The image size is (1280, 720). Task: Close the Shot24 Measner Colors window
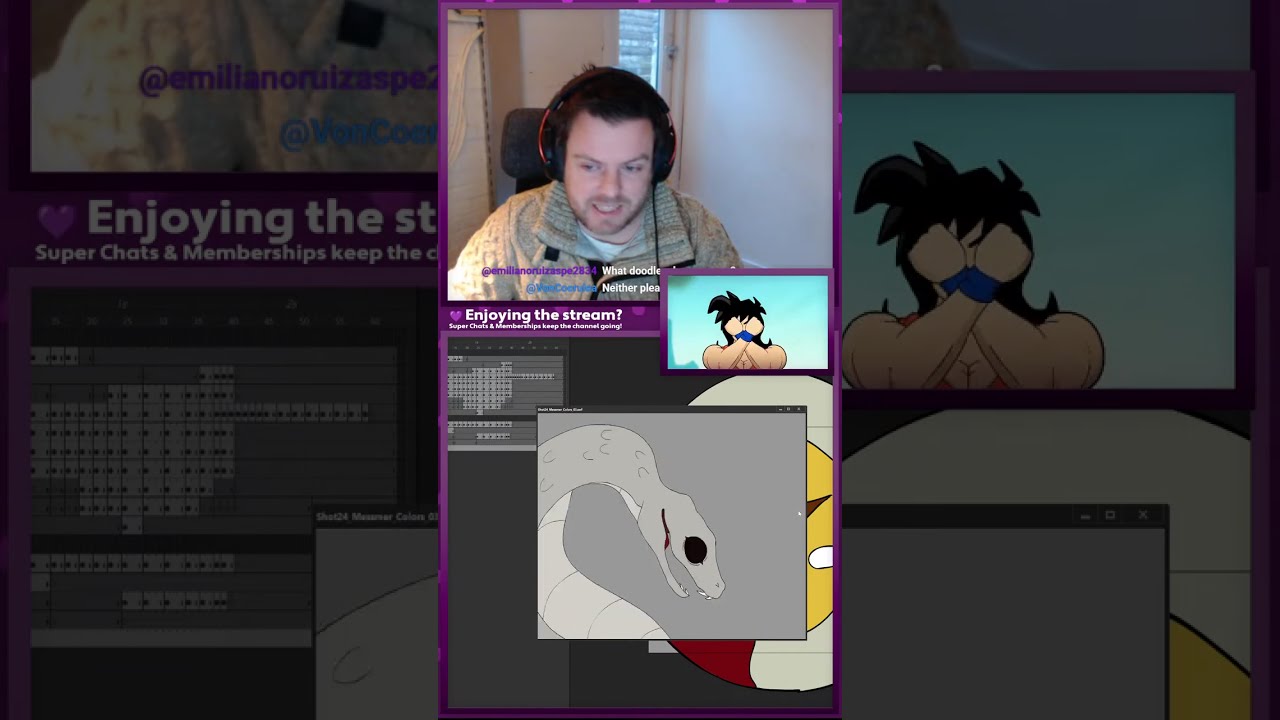click(799, 409)
